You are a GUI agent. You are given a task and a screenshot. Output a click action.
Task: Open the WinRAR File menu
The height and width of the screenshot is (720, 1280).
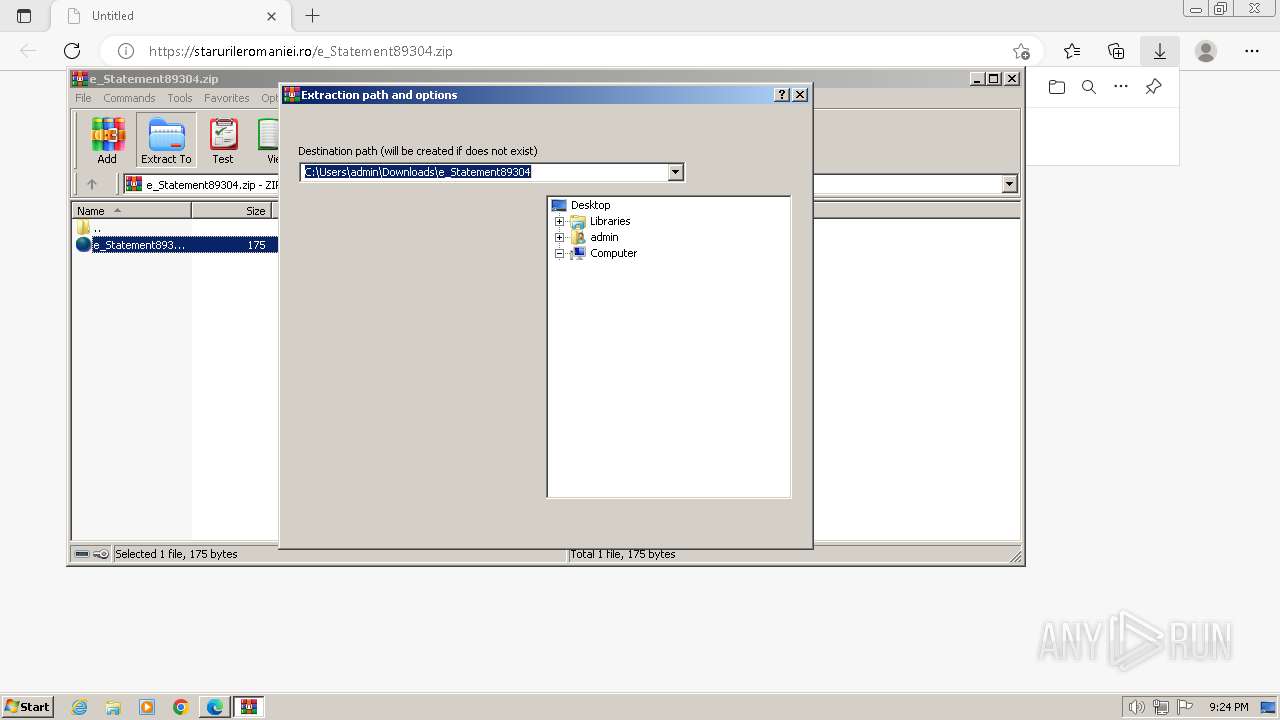click(83, 98)
